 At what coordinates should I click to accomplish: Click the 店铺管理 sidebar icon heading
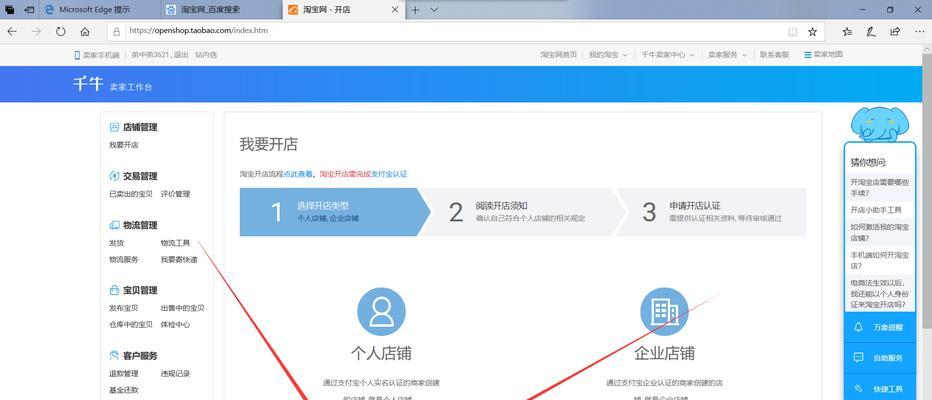click(133, 127)
